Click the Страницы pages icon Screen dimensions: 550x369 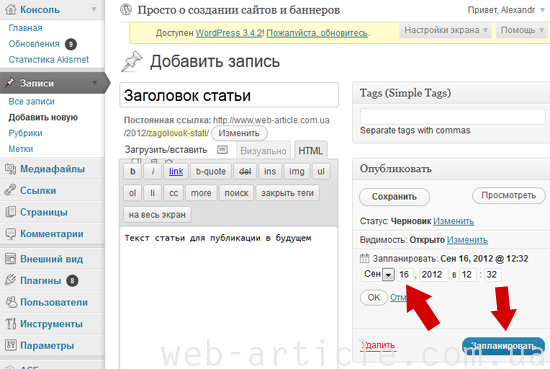tap(11, 212)
